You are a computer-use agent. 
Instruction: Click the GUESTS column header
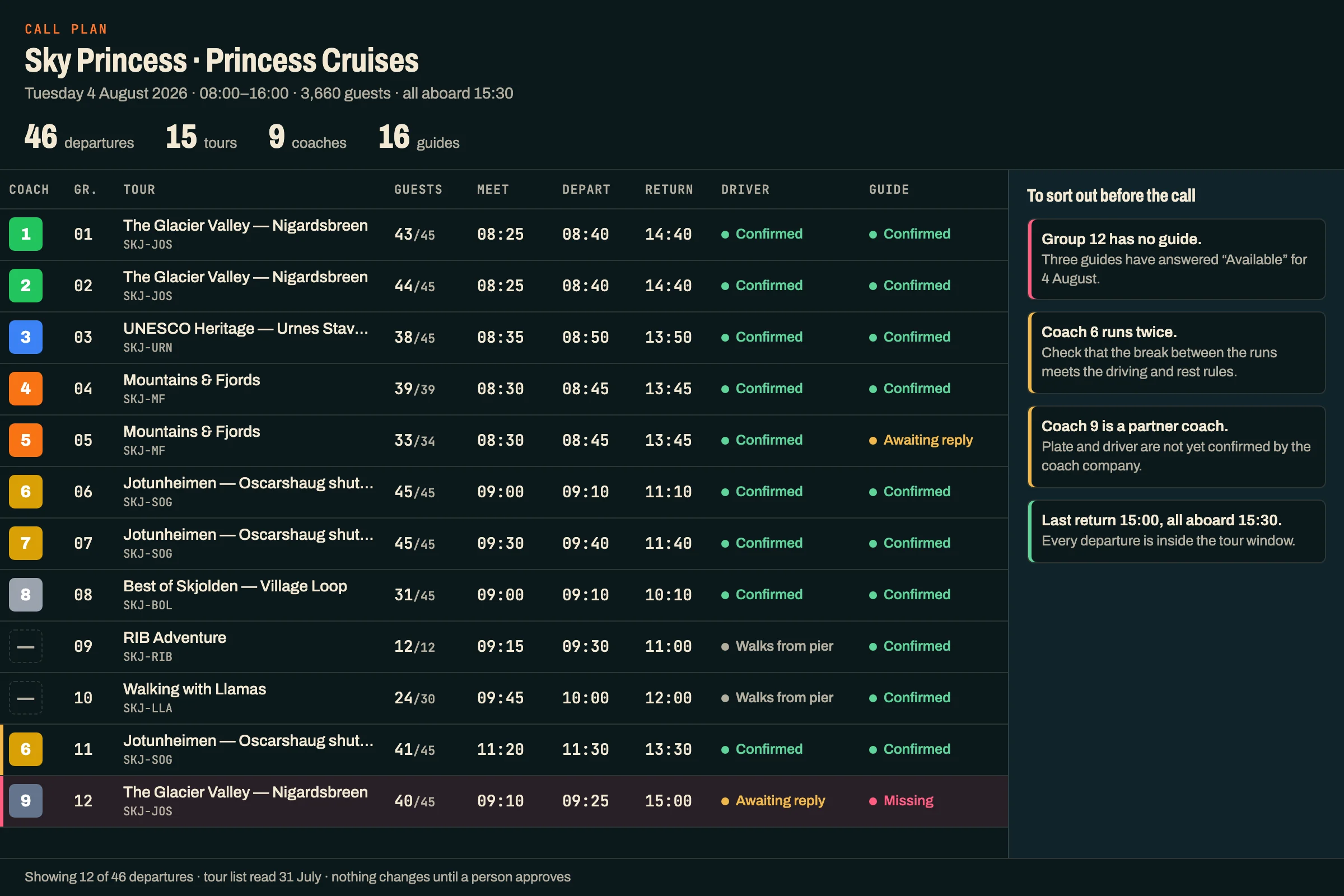(418, 190)
